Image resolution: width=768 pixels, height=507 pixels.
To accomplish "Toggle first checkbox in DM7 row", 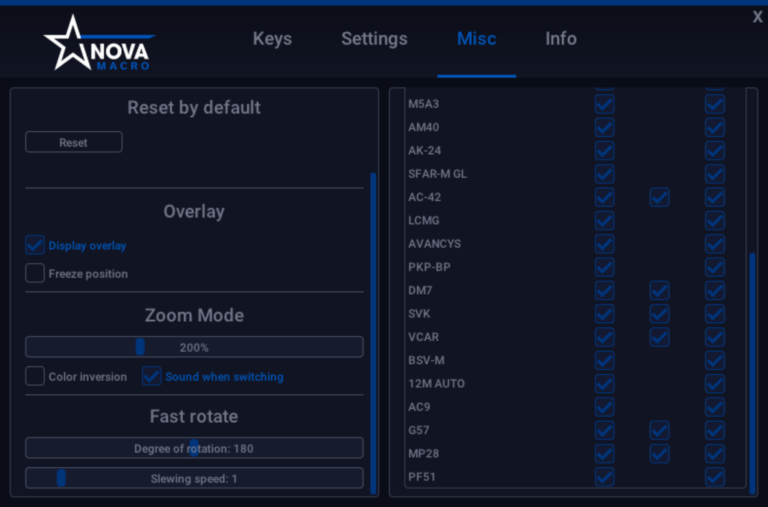I will (x=605, y=290).
